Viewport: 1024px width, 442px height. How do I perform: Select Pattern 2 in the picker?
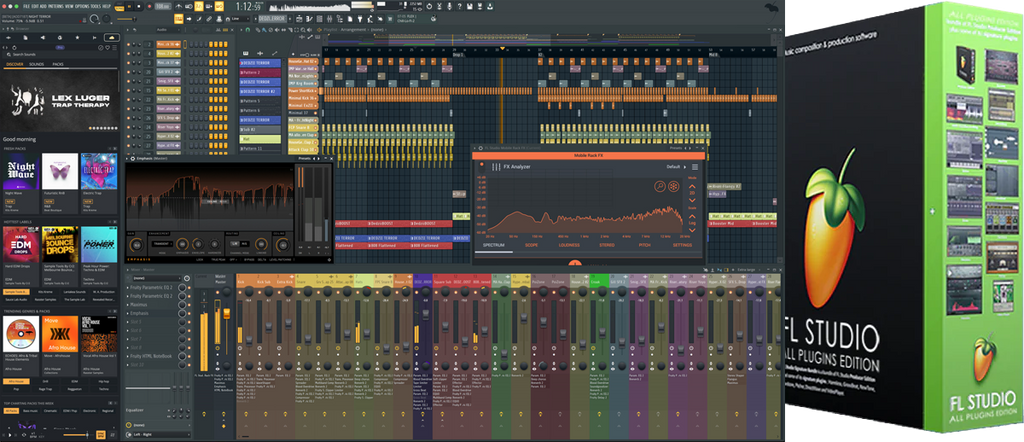click(260, 72)
